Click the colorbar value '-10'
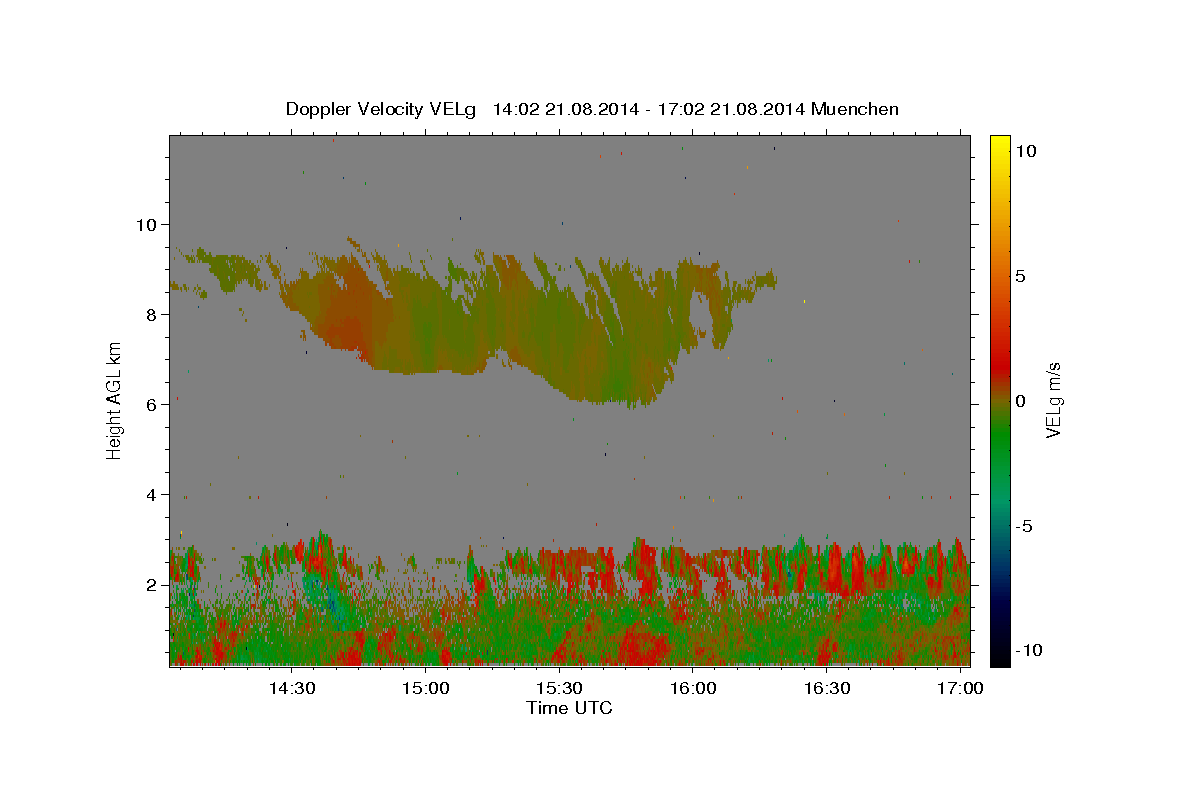Viewport: 1200px width, 800px height. tap(1028, 651)
